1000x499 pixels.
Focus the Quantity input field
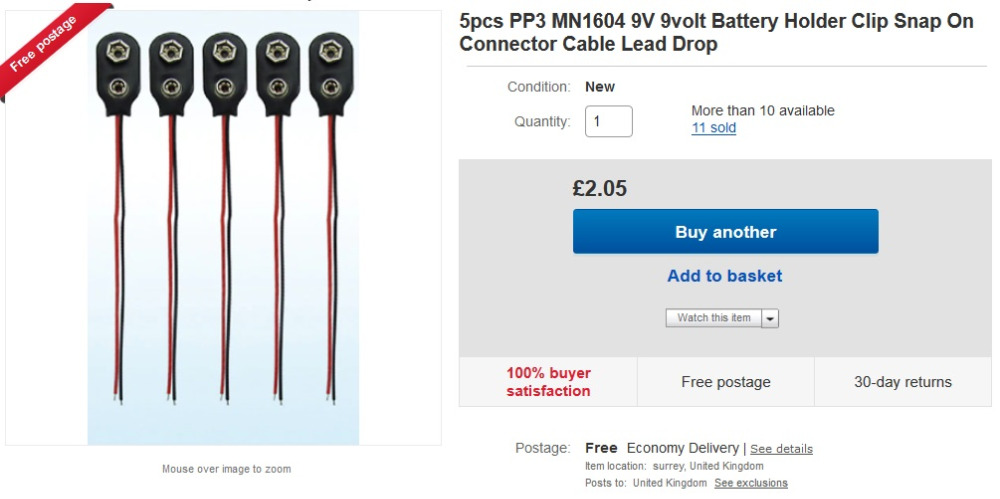click(x=608, y=121)
